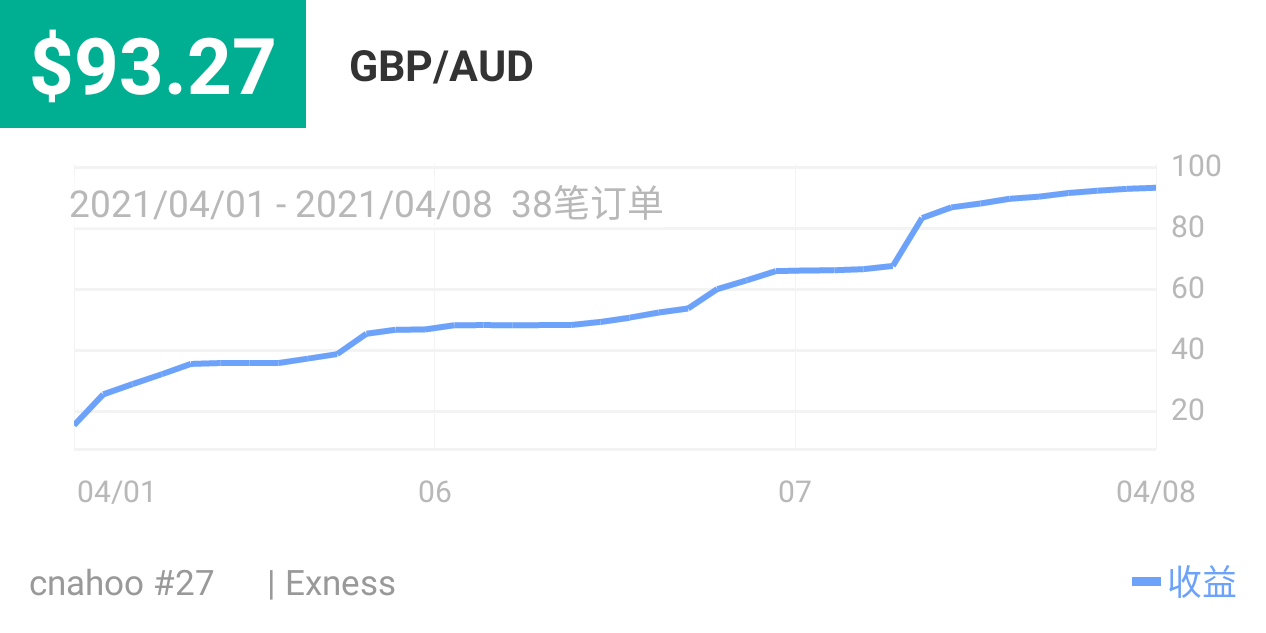Click the profit line's starting point near 04/01
The image size is (1266, 633).
pos(77,423)
